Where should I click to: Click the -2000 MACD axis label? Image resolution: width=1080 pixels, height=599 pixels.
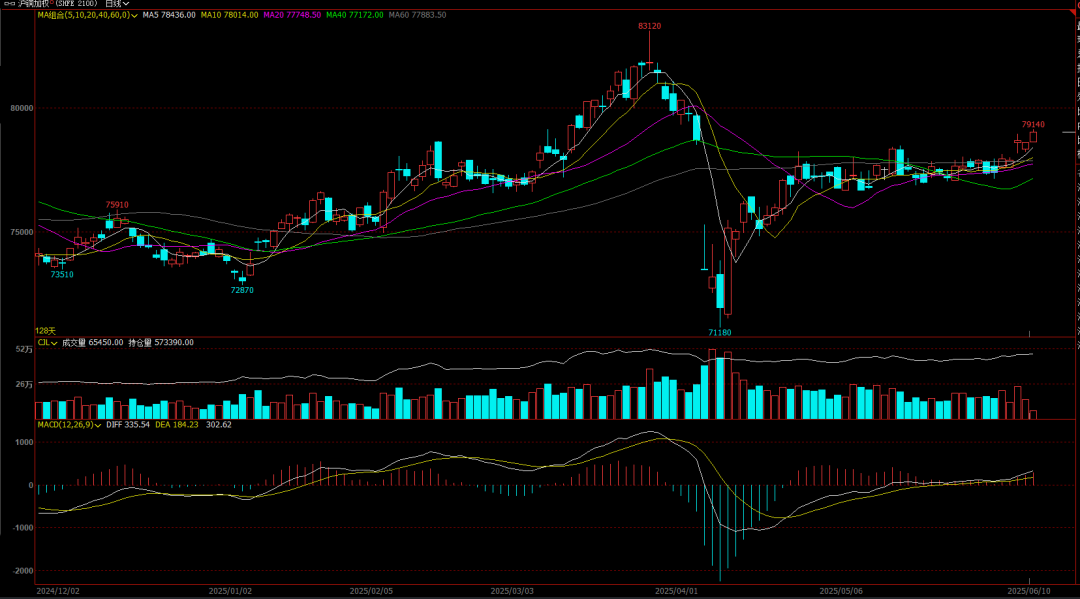(x=22, y=571)
